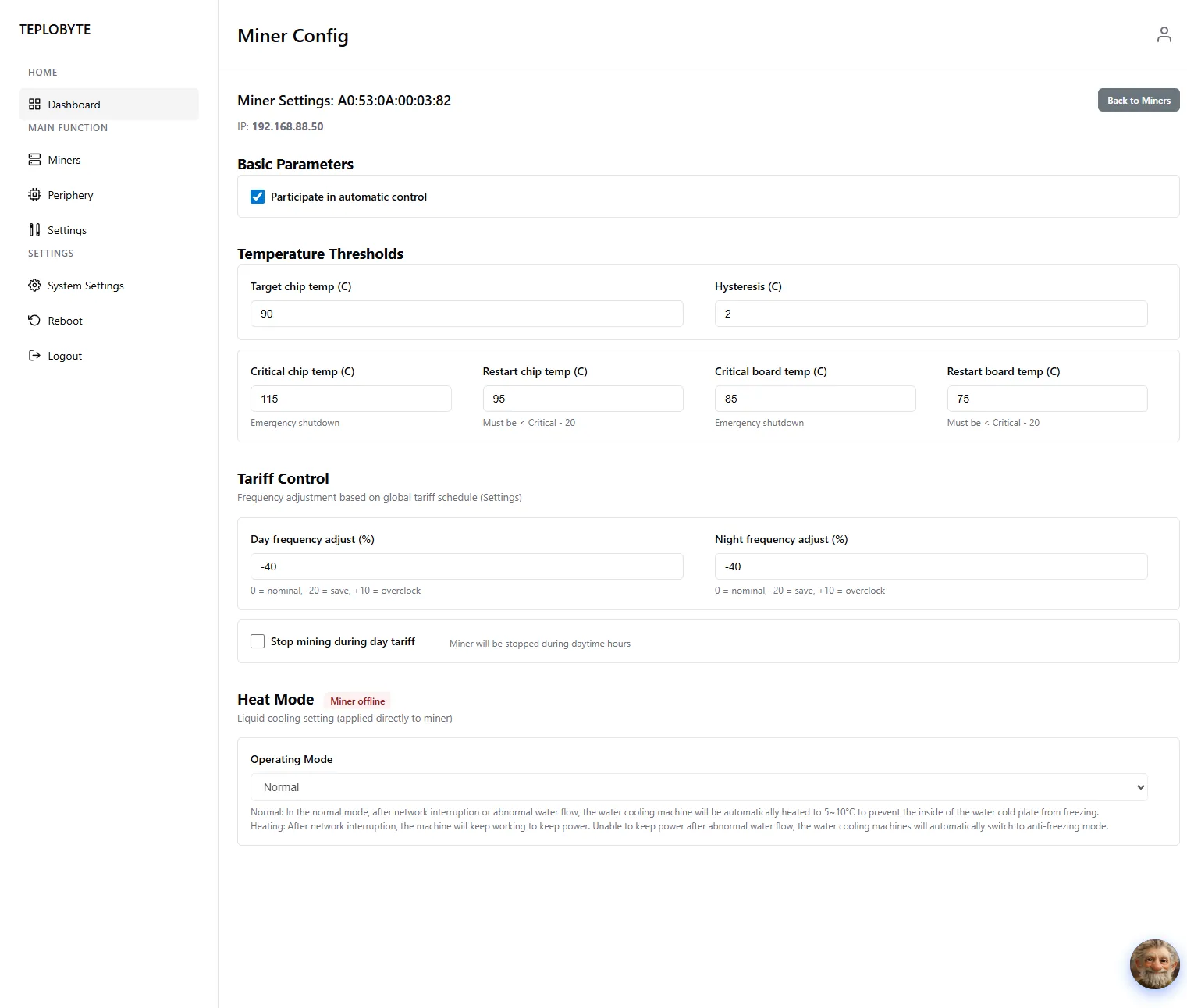Open the user profile icon

click(x=1164, y=34)
